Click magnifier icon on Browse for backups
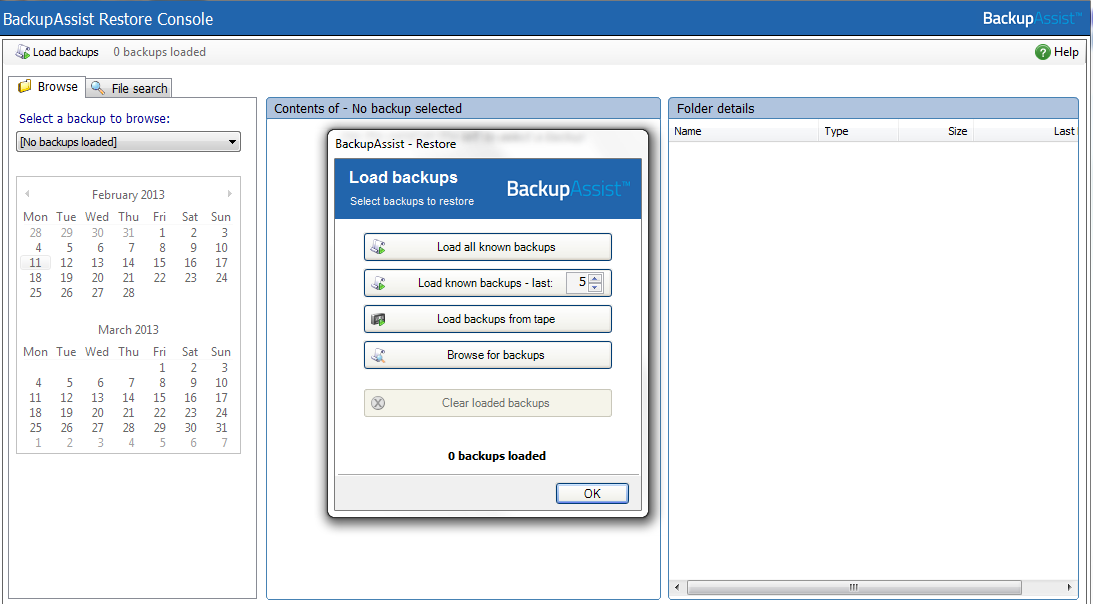 pos(379,355)
